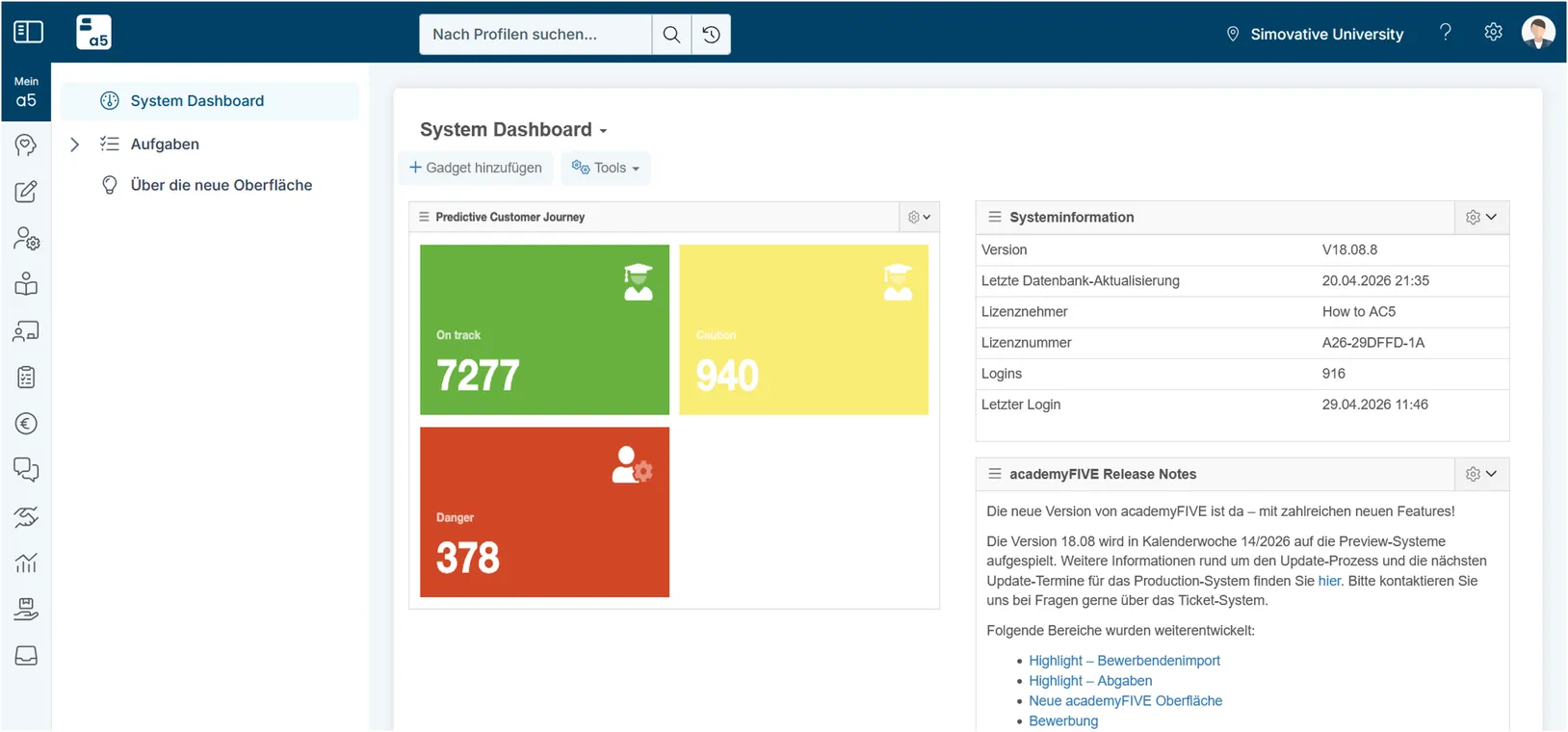The width and height of the screenshot is (1568, 732).
Task: Open Systeminformation gadget settings dropdown
Action: pyautogui.click(x=1481, y=217)
